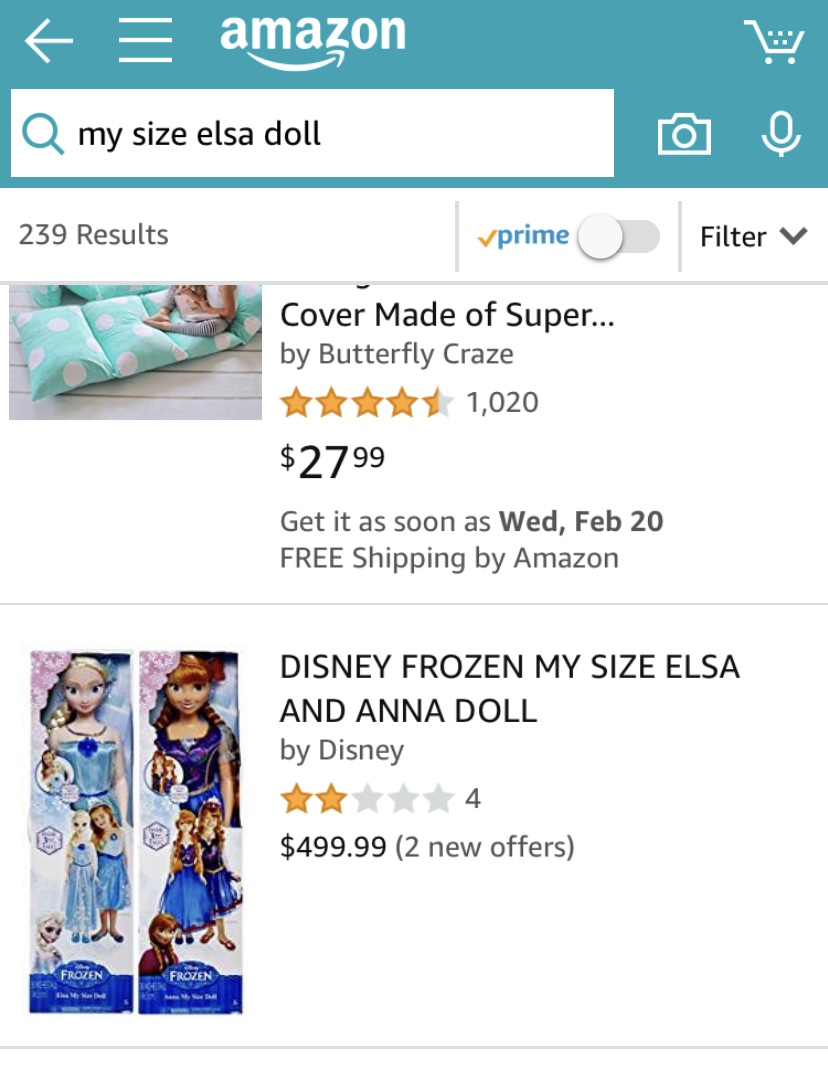Toggle the Prime filter switch
828x1069 pixels.
point(620,237)
